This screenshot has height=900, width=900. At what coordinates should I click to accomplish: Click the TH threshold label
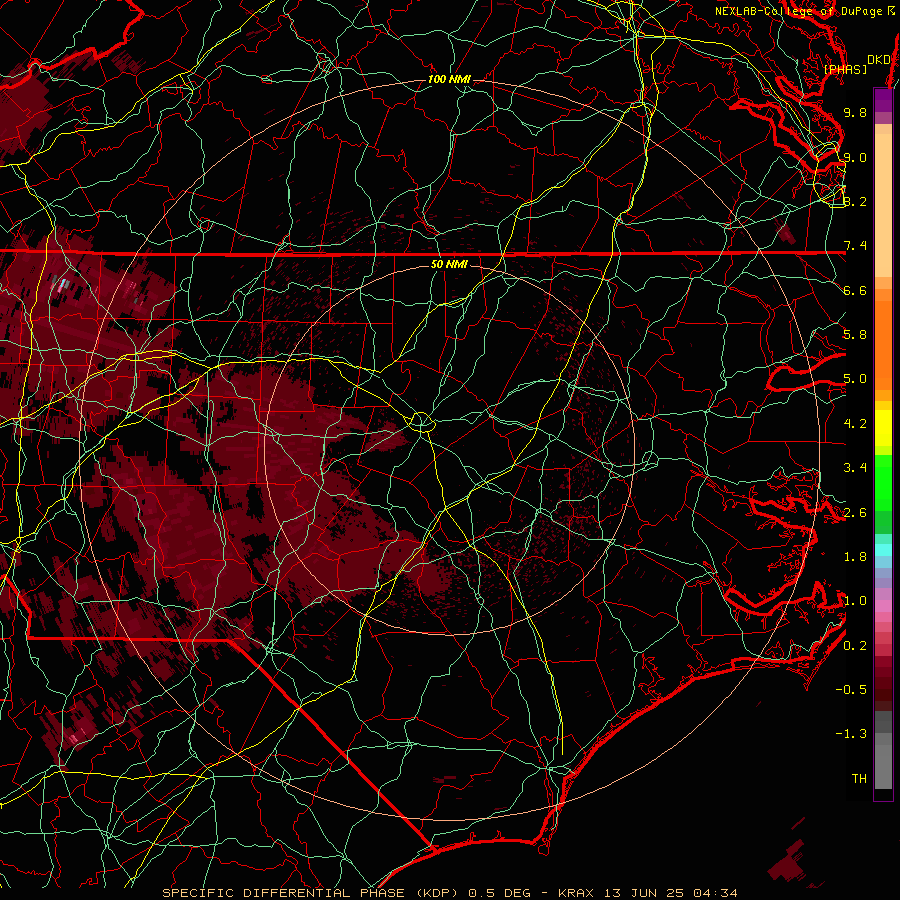coord(859,779)
